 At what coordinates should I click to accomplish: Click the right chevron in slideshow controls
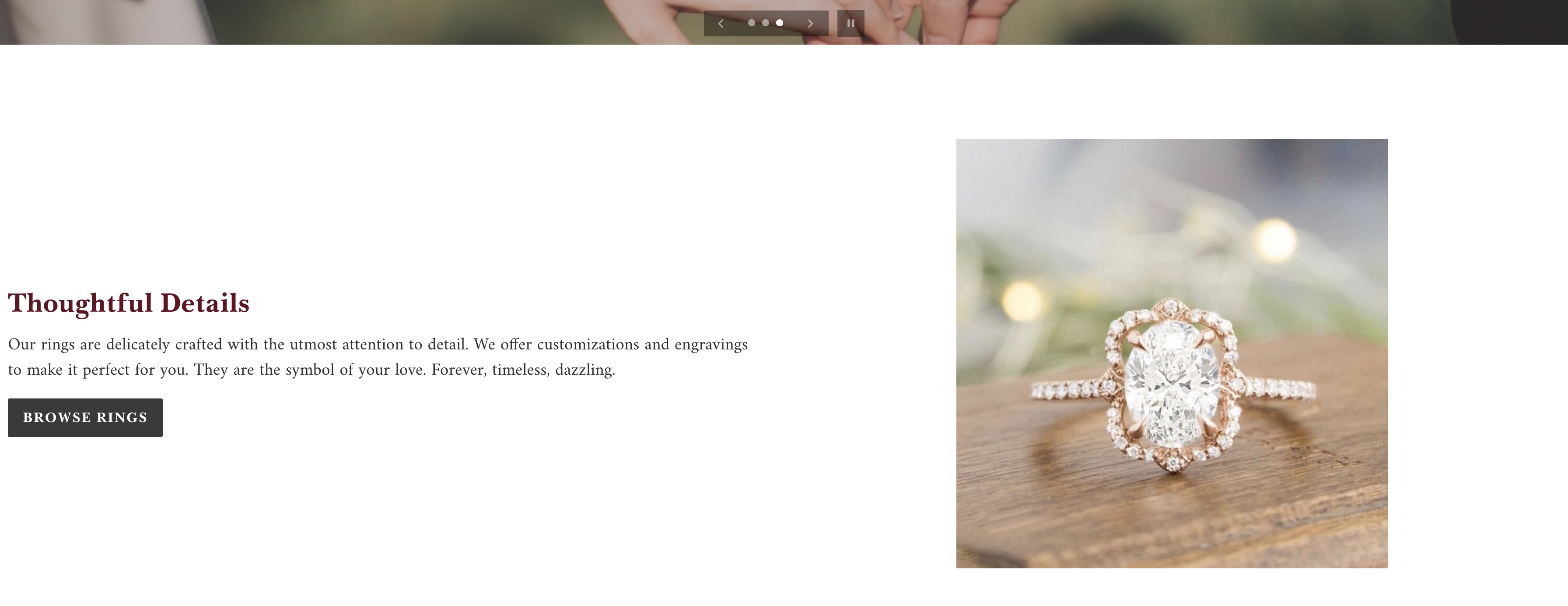pos(810,24)
